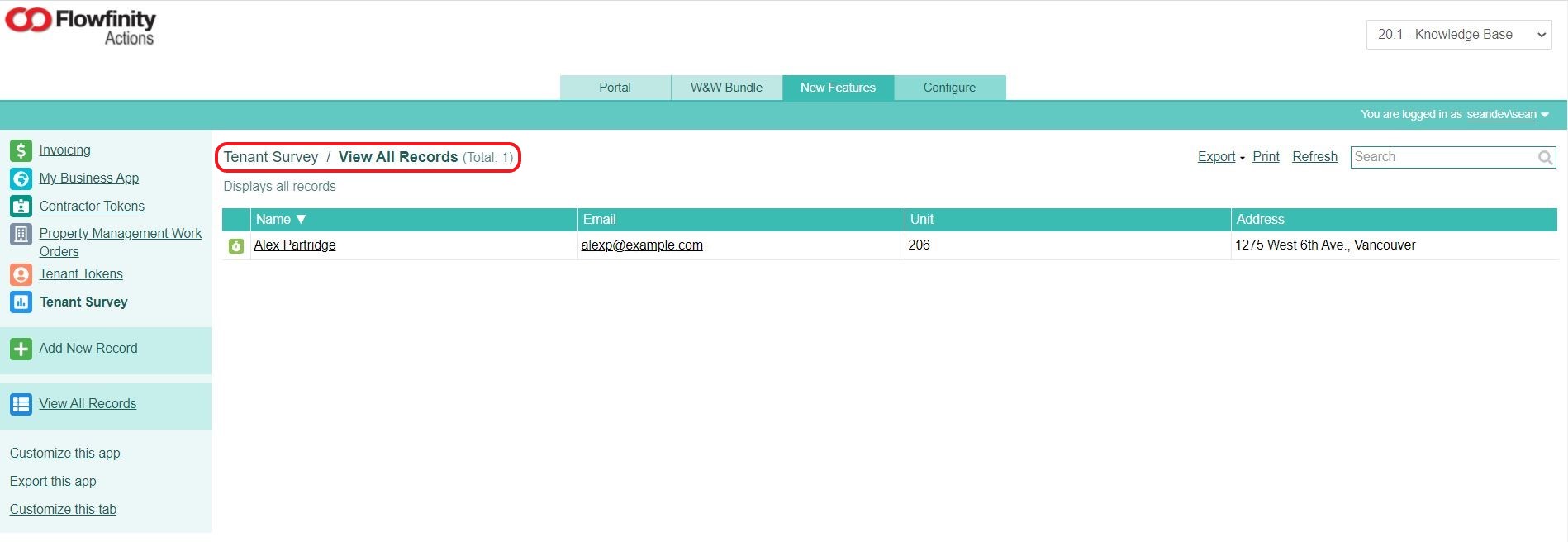Viewport: 1568px width, 542px height.
Task: Switch to the W&W Bundle tab
Action: [x=726, y=88]
